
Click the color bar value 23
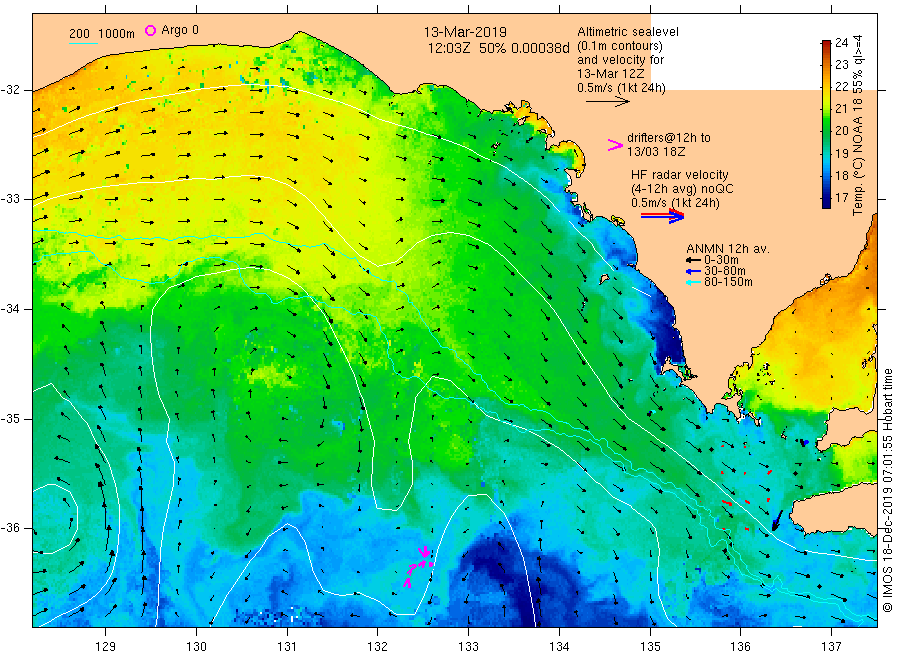(841, 64)
